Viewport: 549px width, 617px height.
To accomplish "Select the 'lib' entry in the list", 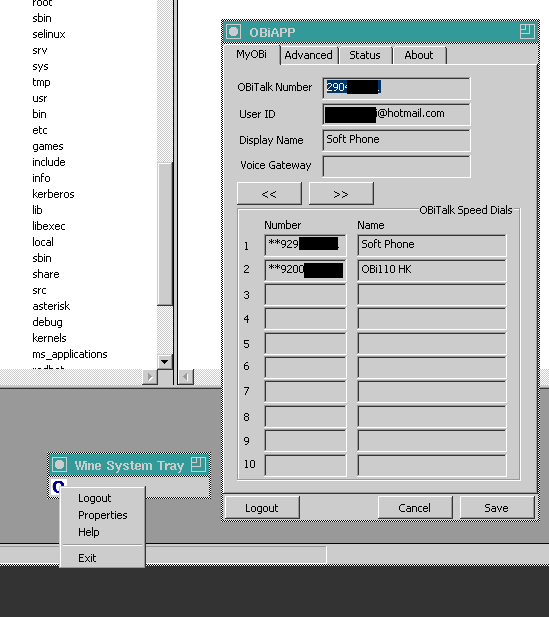I will [37, 210].
